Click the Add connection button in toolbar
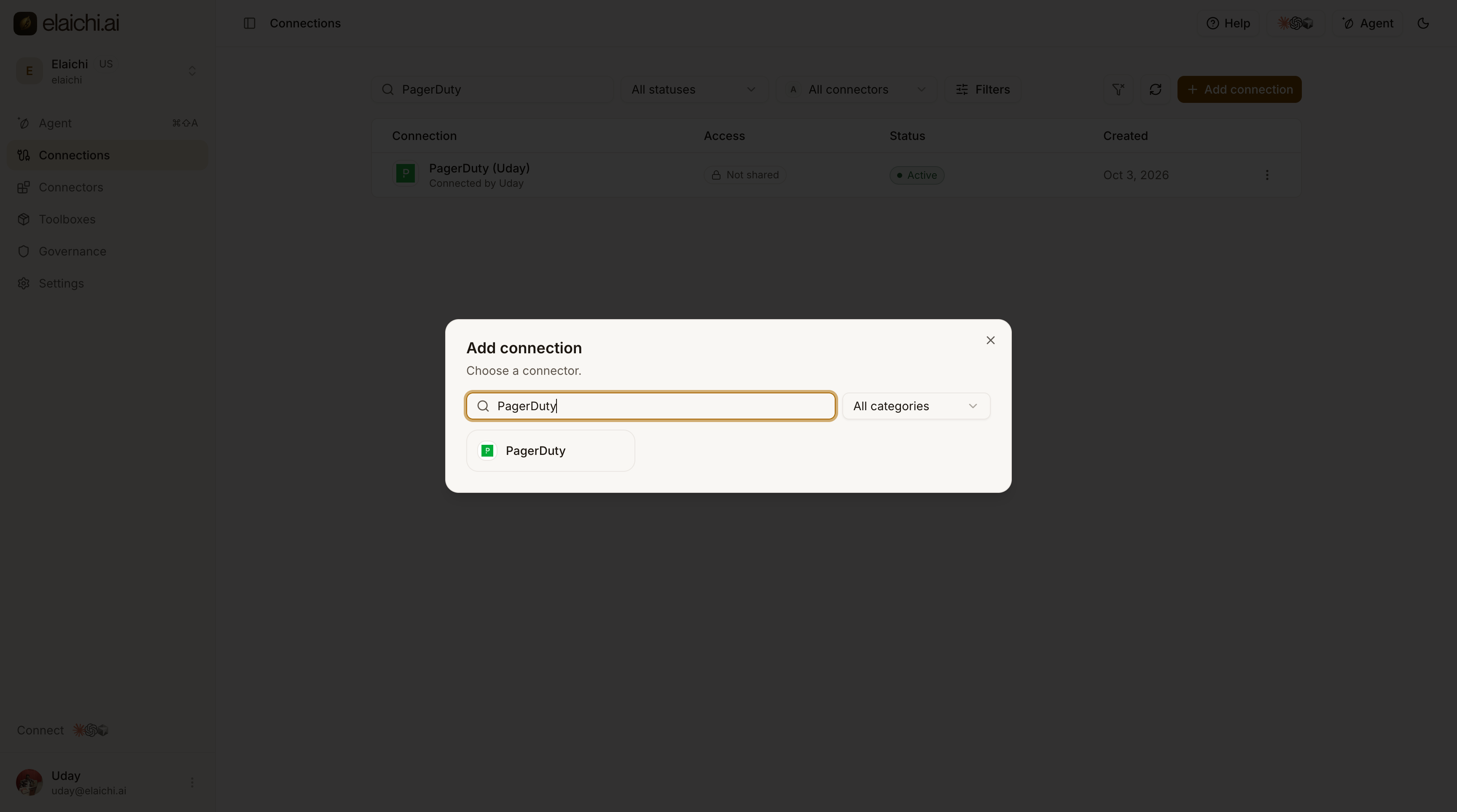 tap(1239, 89)
